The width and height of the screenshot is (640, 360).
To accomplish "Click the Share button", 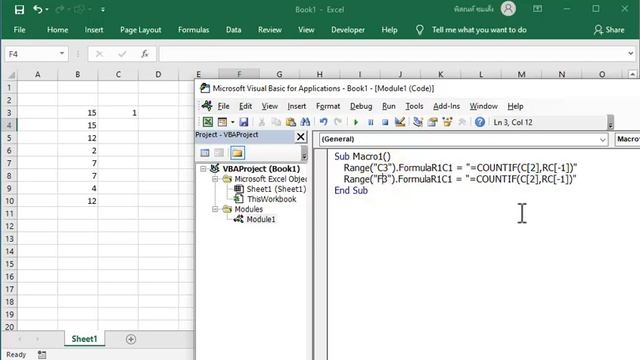I will [609, 30].
